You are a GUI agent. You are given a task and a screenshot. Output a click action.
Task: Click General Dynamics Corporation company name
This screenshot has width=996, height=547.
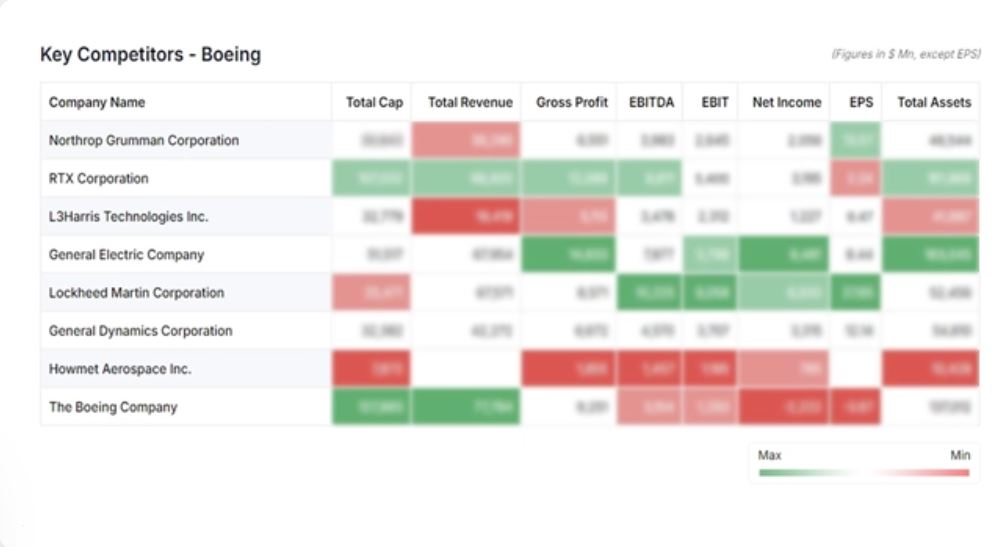pos(140,331)
